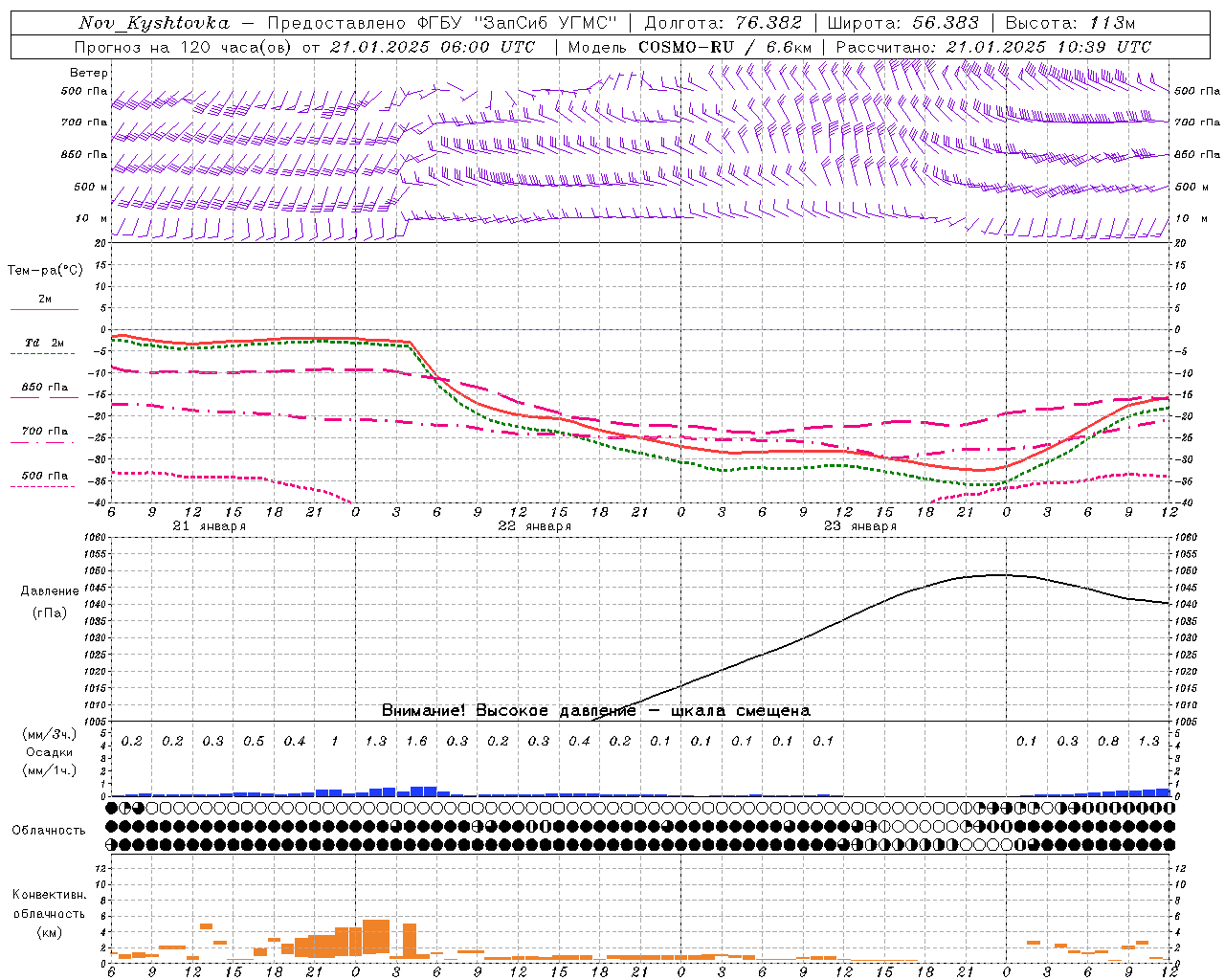Click the '850 гПа' temperature legend entry
Image resolution: width=1225 pixels, height=980 pixels.
(45, 387)
